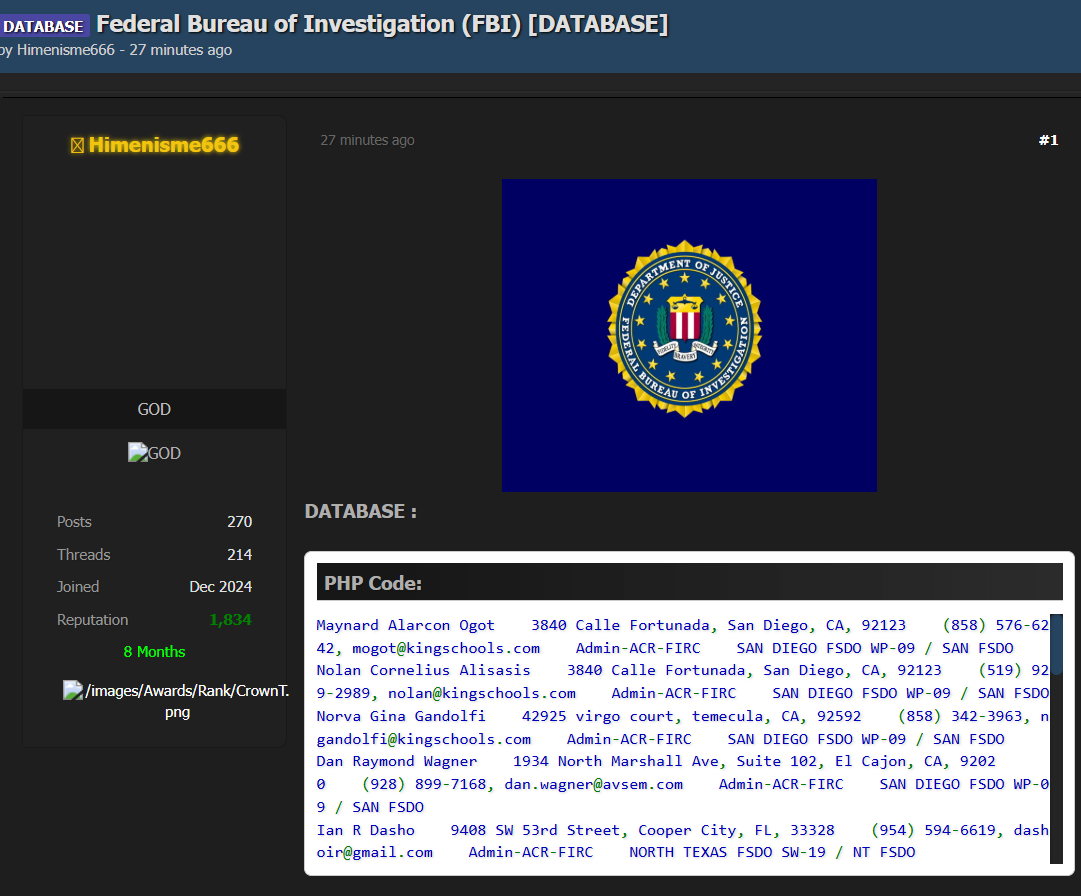The height and width of the screenshot is (896, 1081).
Task: Click the Maynard Alarcon Ogot entry
Action: (405, 625)
